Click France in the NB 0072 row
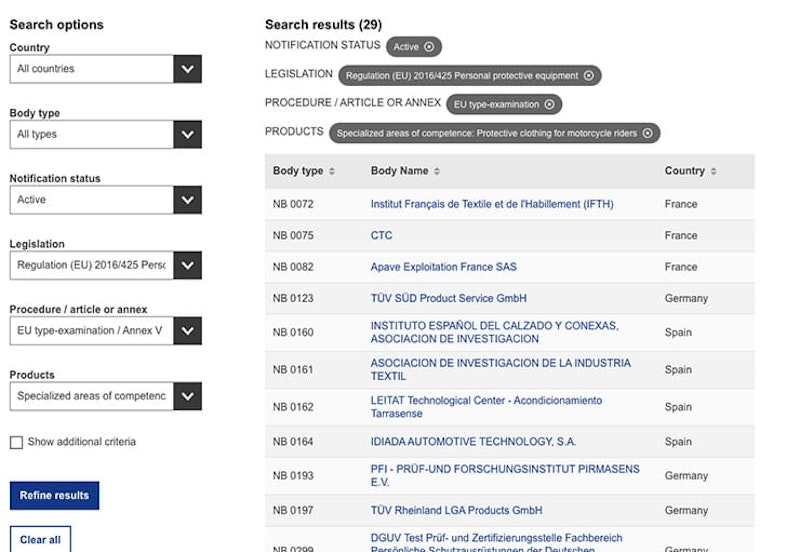The height and width of the screenshot is (552, 800). (681, 204)
